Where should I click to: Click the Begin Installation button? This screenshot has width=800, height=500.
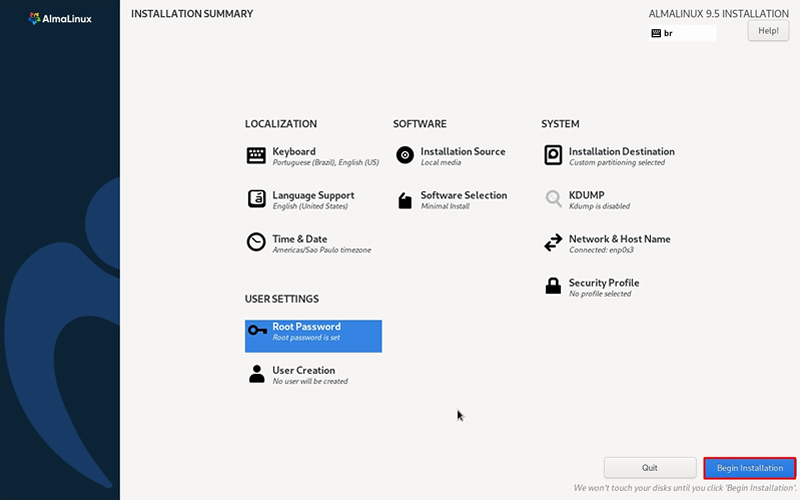[x=749, y=468]
